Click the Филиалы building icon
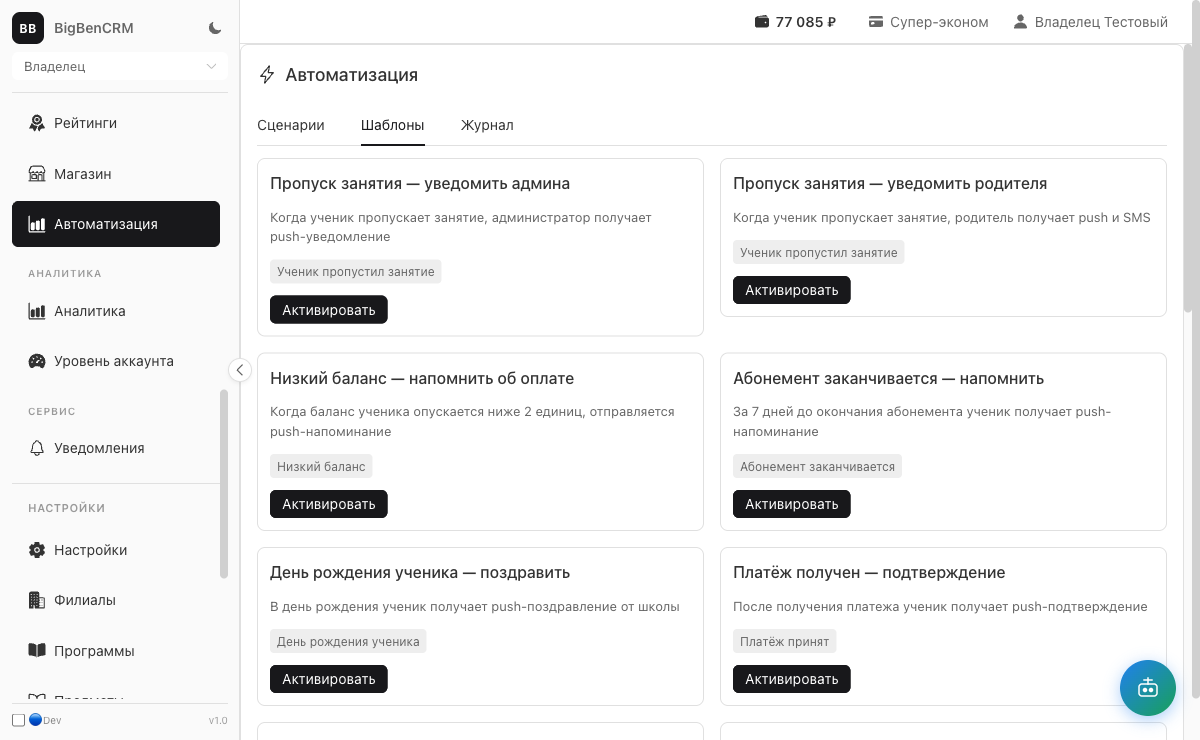This screenshot has width=1200, height=740. coord(37,600)
